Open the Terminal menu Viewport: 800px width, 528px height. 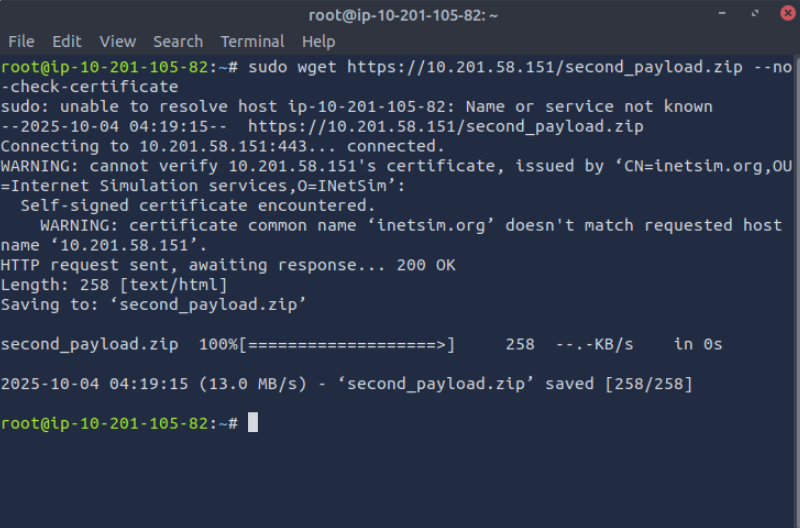(x=252, y=41)
